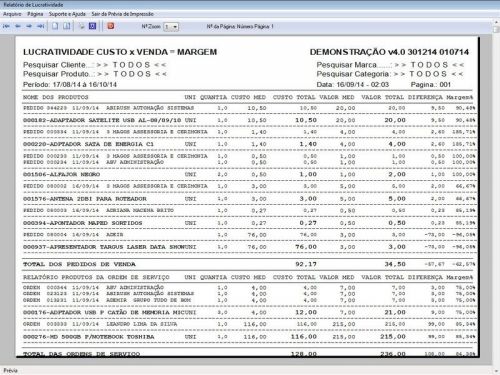
Task: Click the PEDIDO row for ADRIANA NACENA BRITO
Action: pos(249,210)
